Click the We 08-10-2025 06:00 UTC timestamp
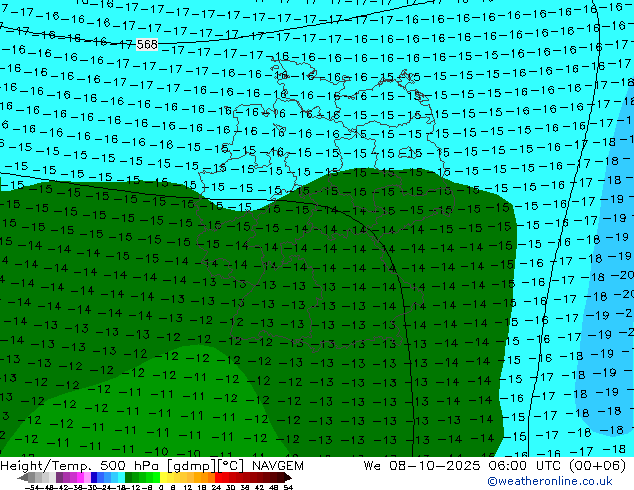Image resolution: width=634 pixels, height=490 pixels. click(495, 466)
